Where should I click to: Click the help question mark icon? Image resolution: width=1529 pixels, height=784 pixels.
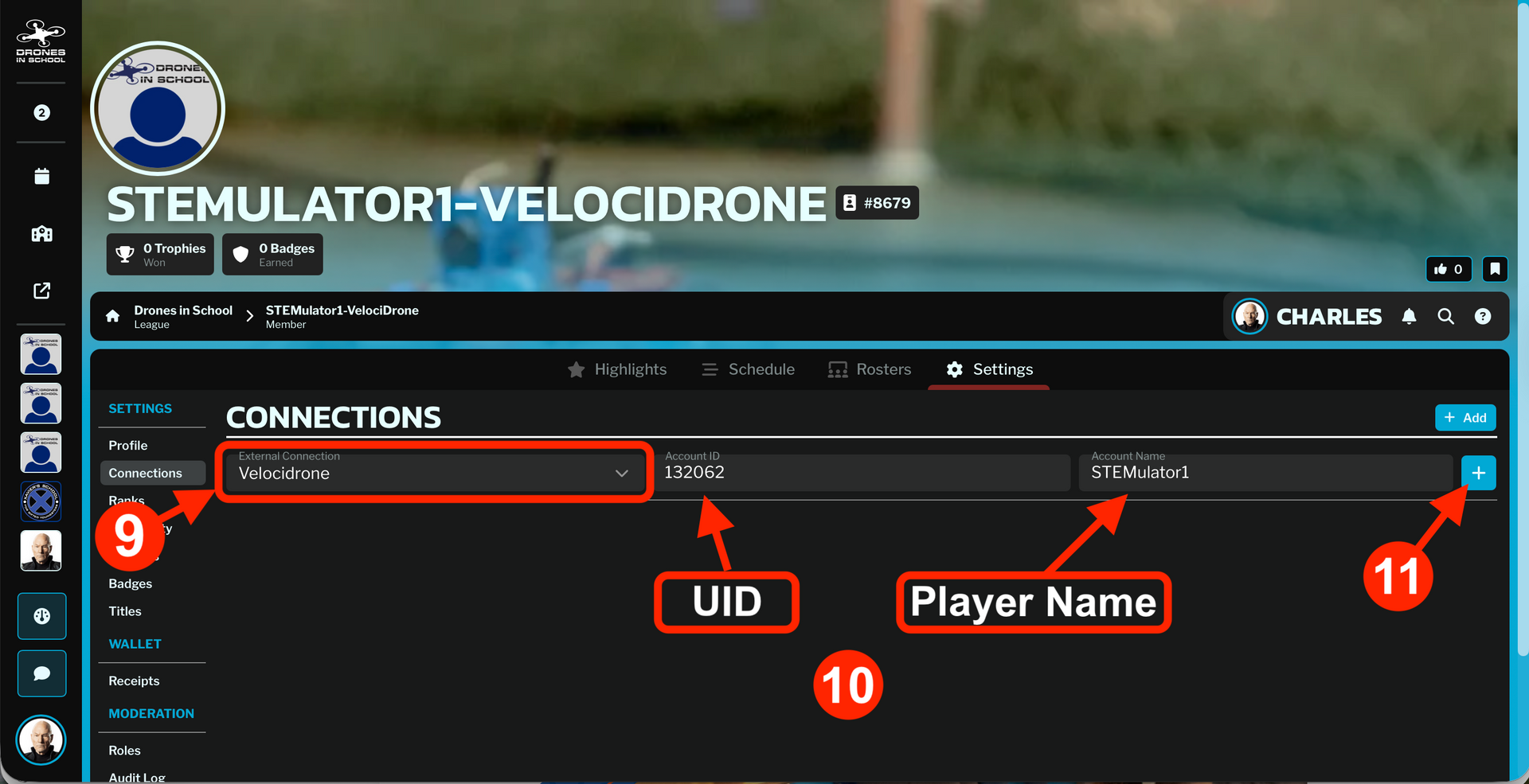point(1482,317)
